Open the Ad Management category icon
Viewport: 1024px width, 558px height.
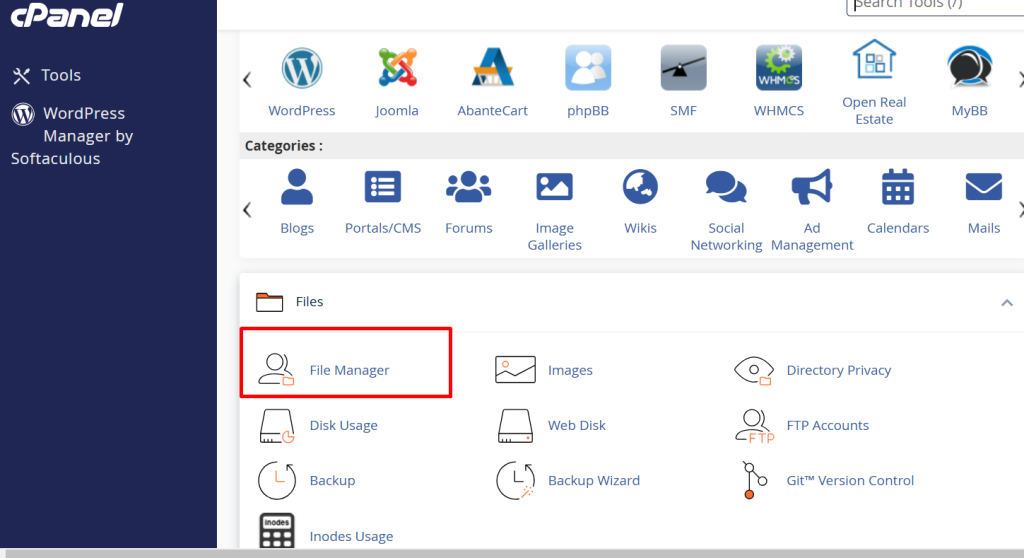(812, 187)
